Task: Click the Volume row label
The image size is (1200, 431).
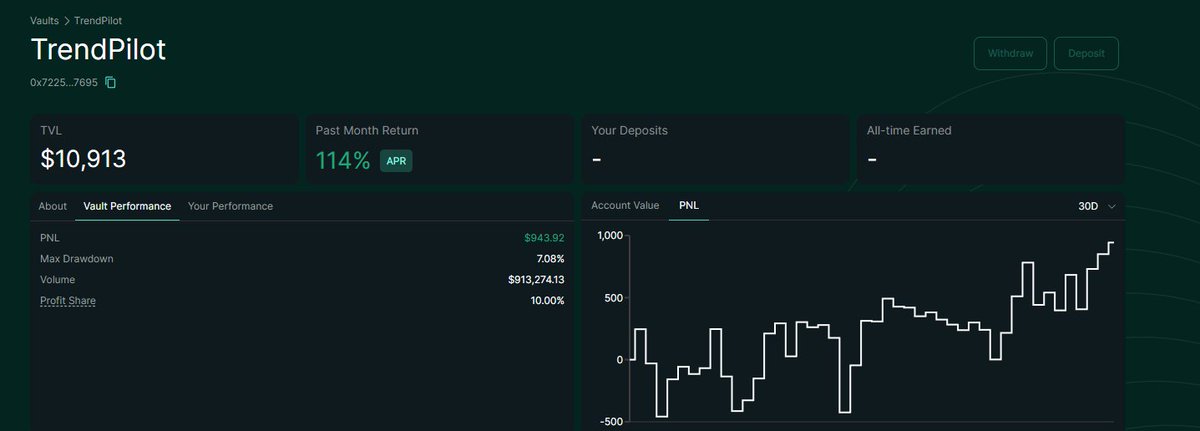Action: coord(57,280)
